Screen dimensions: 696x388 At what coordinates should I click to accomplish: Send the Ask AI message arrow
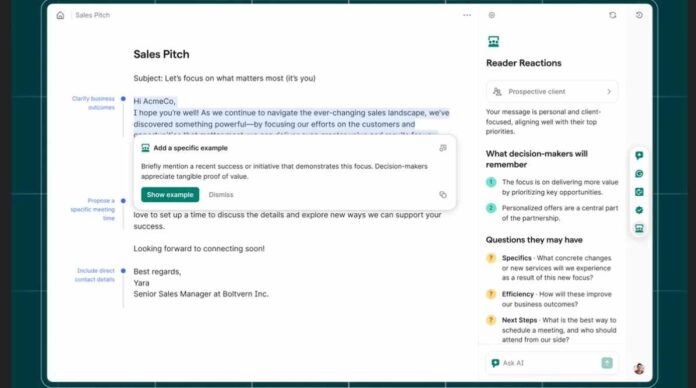607,363
